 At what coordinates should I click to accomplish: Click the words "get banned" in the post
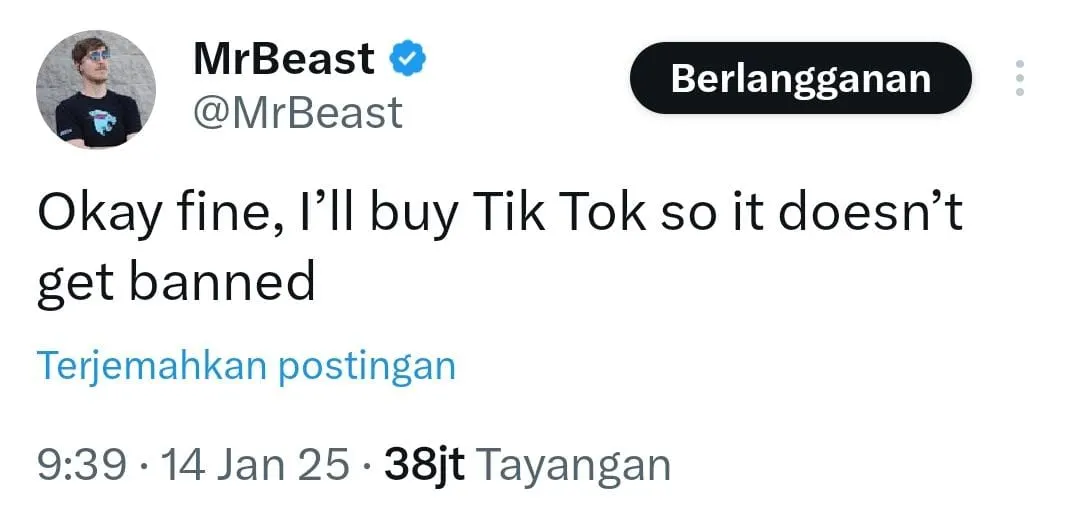(x=176, y=283)
